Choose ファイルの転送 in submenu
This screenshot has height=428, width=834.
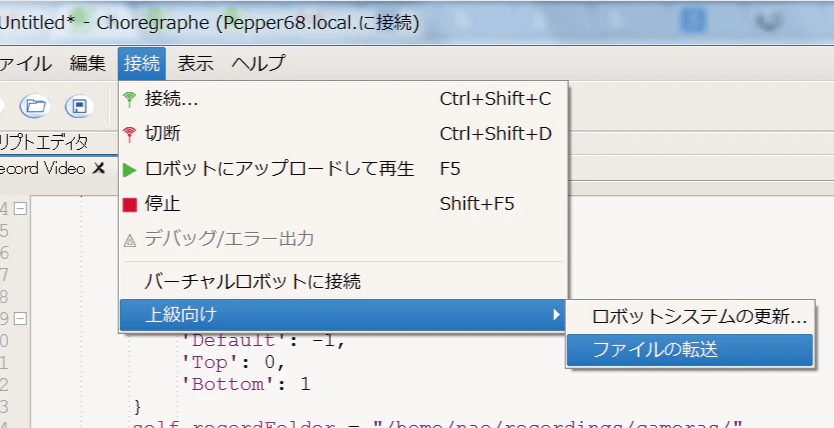(690, 350)
